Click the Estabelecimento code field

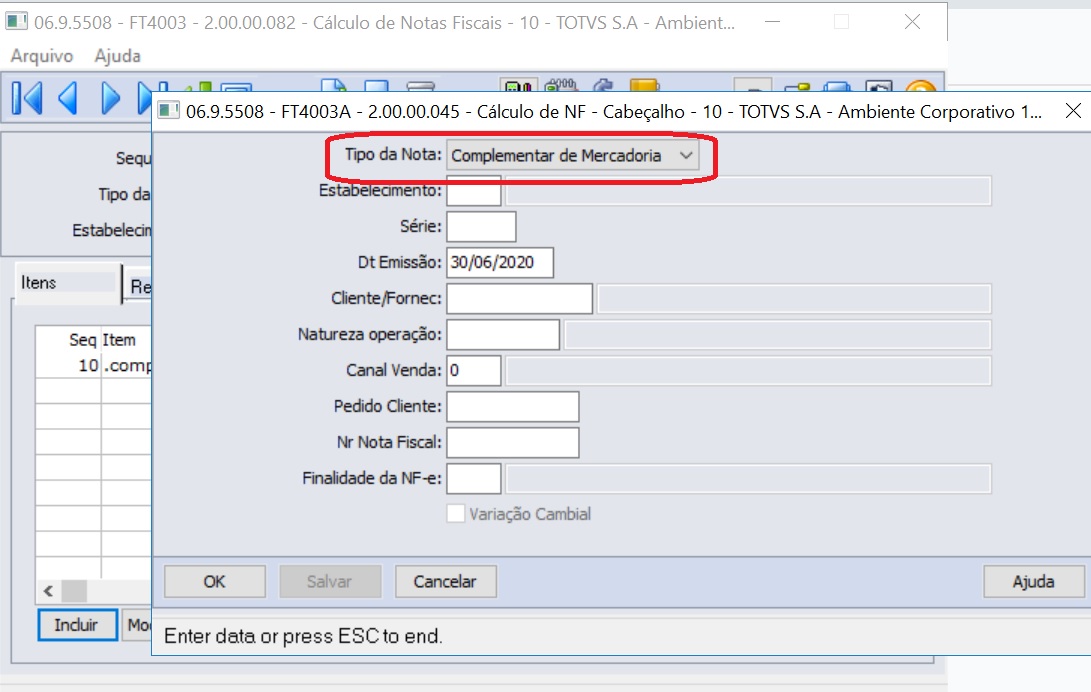(x=474, y=191)
